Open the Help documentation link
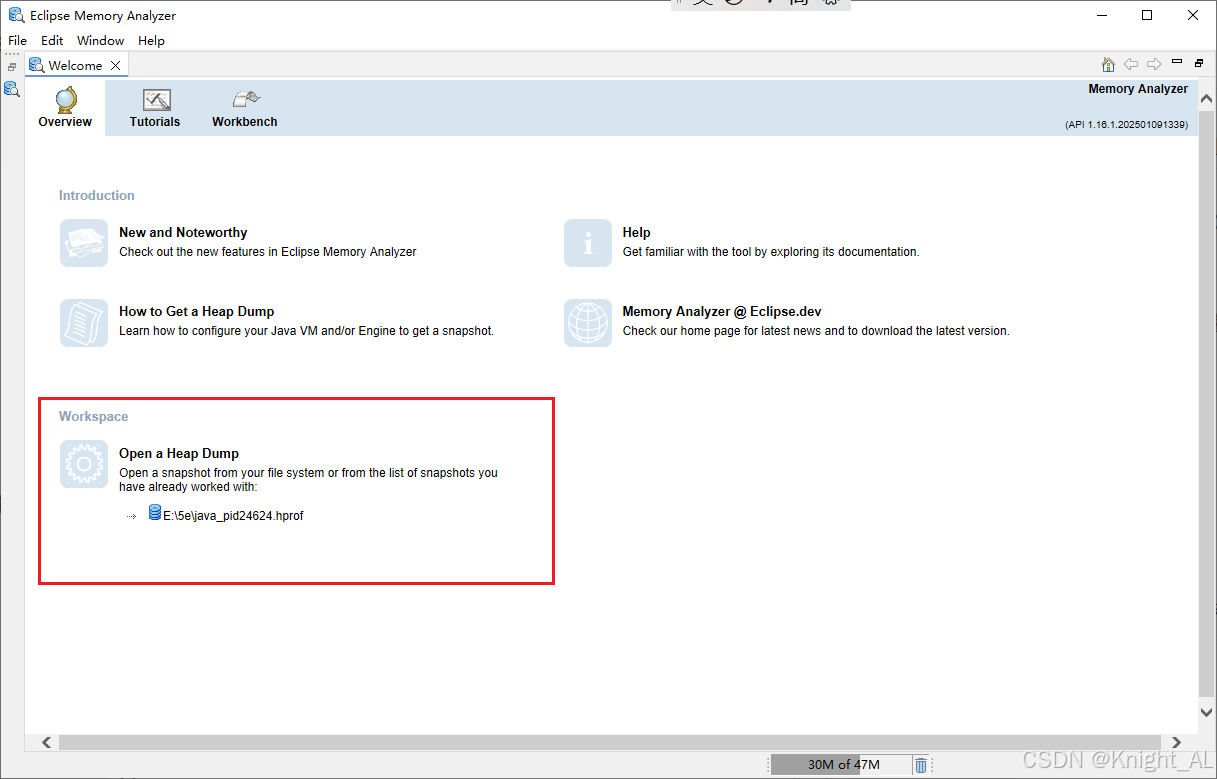The width and height of the screenshot is (1217, 779). 637,233
